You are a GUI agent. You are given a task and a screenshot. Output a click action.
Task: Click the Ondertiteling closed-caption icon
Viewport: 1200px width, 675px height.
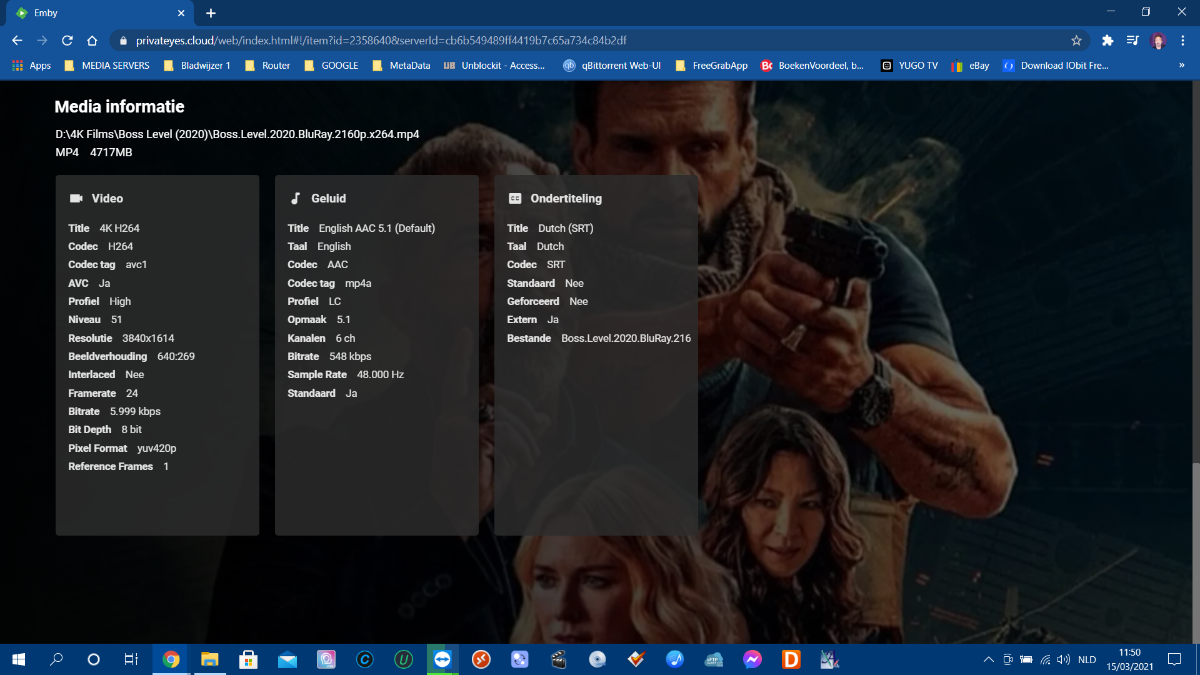(515, 198)
